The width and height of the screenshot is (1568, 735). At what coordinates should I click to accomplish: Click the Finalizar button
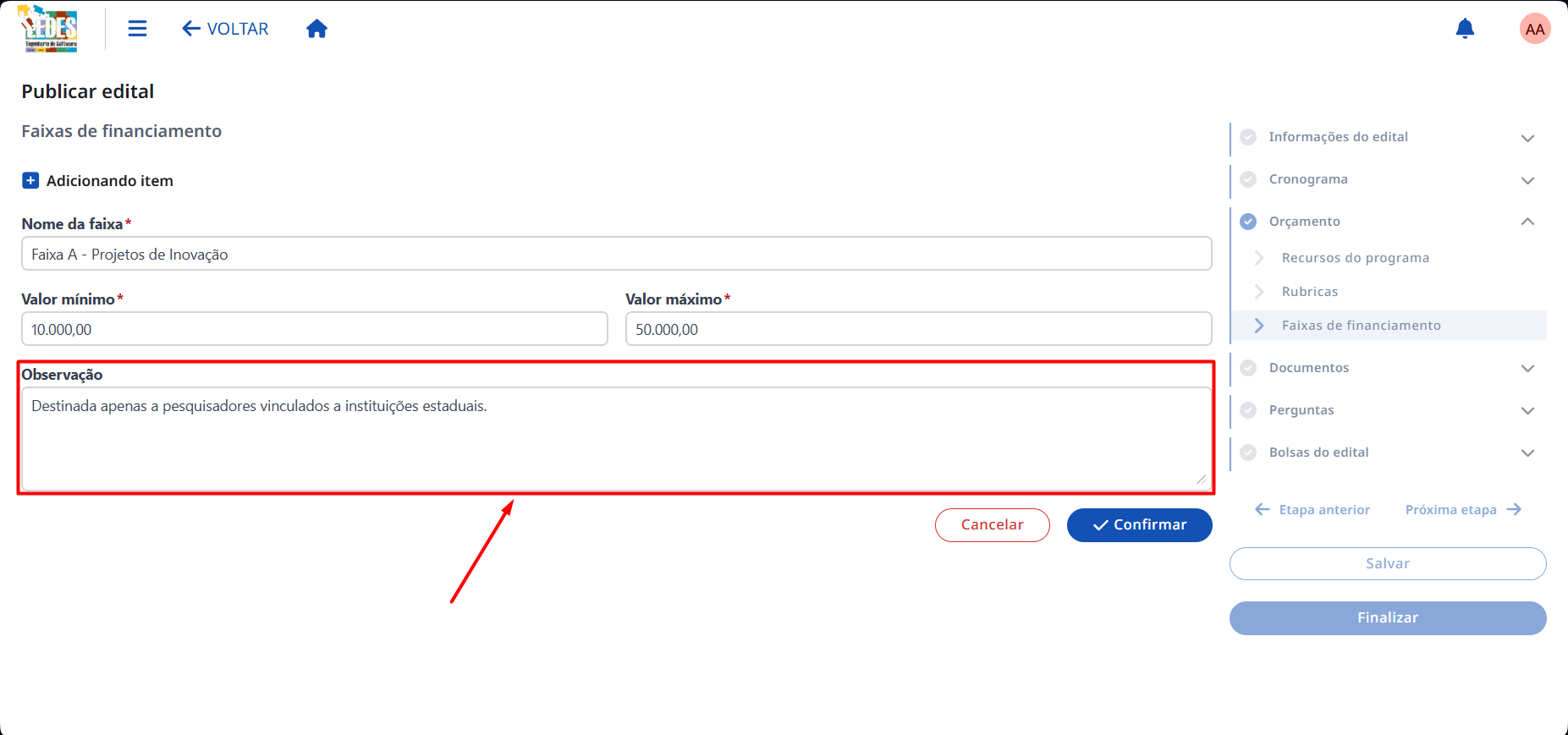[1388, 618]
